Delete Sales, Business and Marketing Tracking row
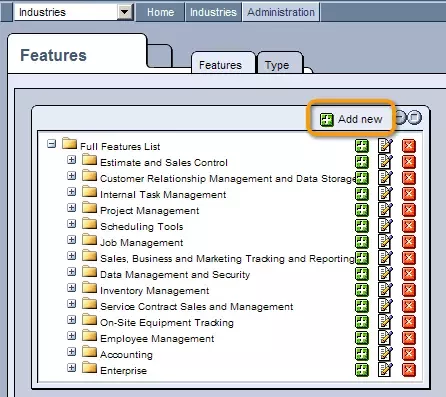This screenshot has height=397, width=446. pyautogui.click(x=409, y=258)
